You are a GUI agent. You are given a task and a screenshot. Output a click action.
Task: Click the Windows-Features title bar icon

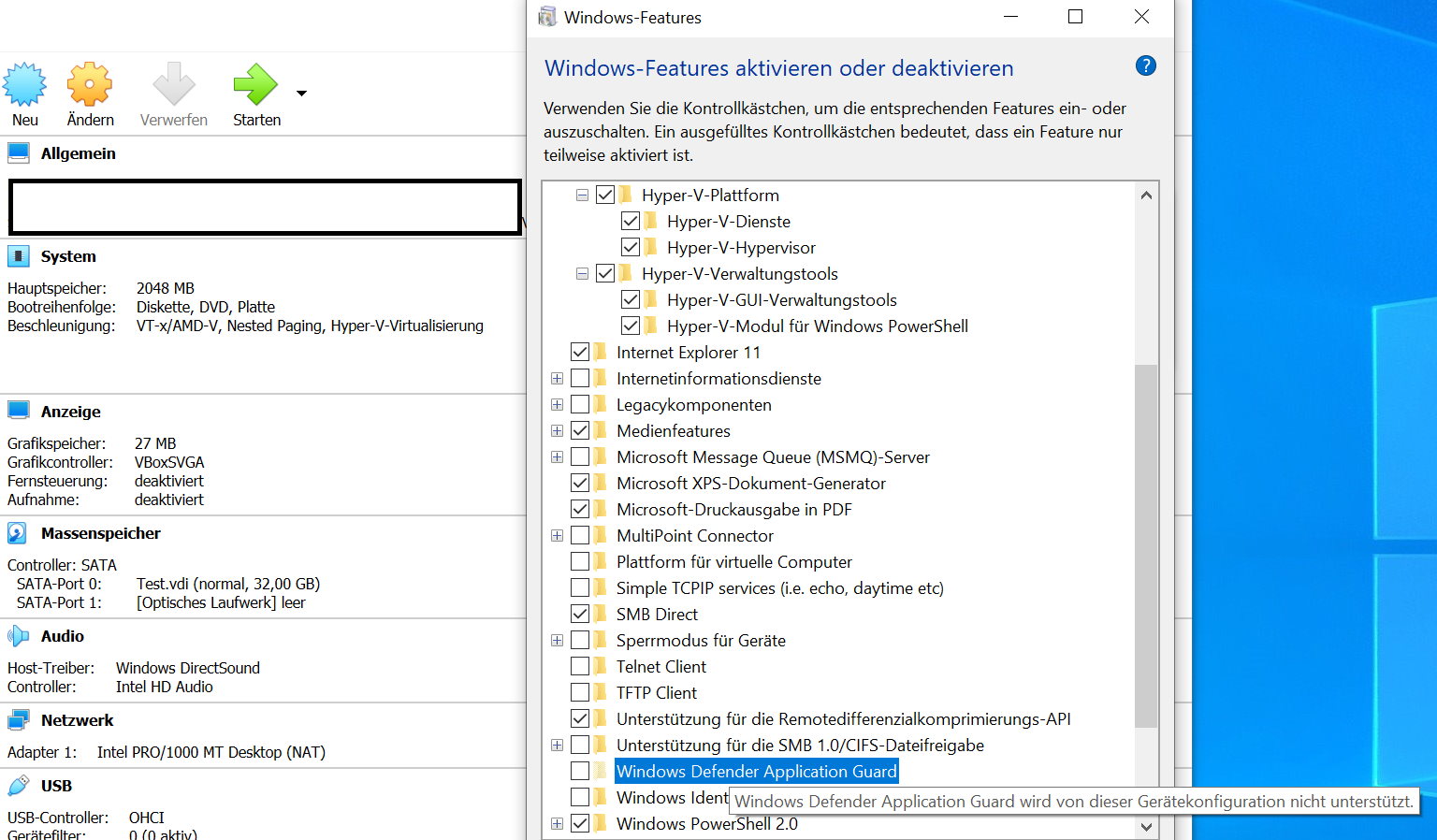click(x=547, y=17)
